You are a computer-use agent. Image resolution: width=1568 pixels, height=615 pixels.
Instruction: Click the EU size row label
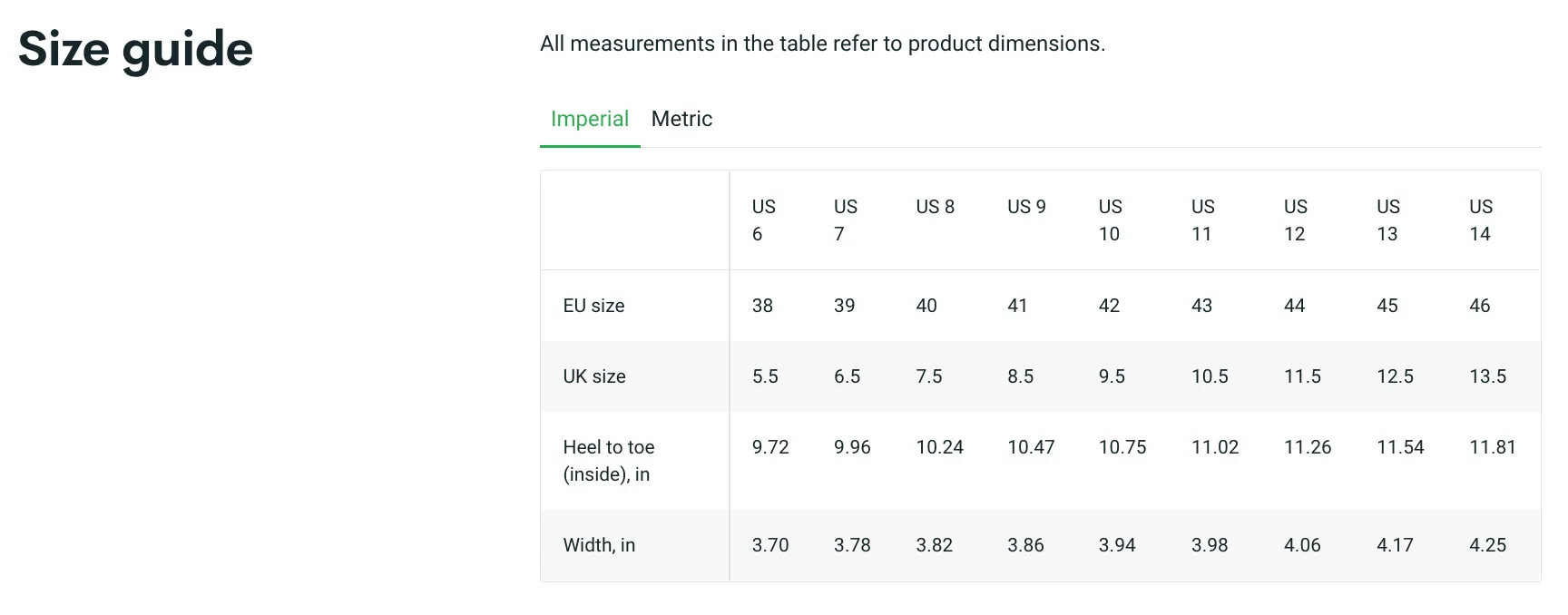tap(593, 306)
